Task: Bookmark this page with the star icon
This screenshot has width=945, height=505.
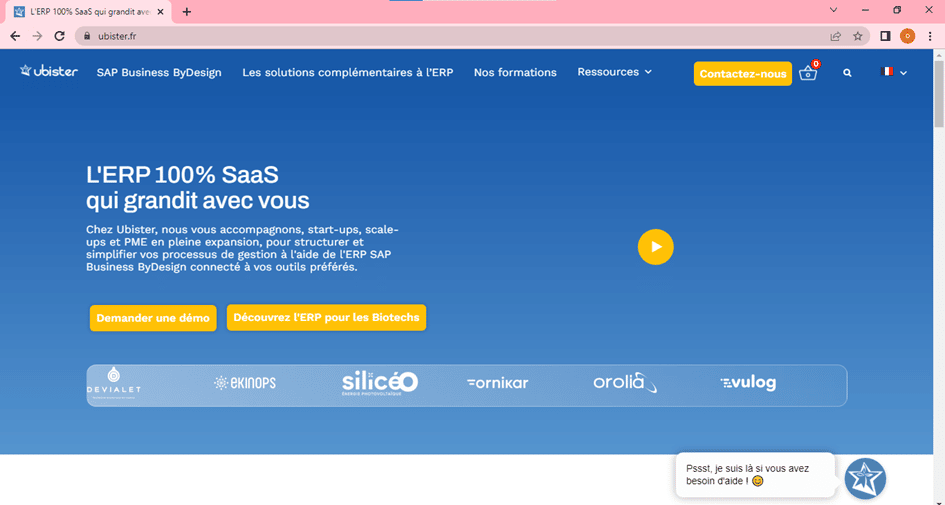Action: (858, 36)
